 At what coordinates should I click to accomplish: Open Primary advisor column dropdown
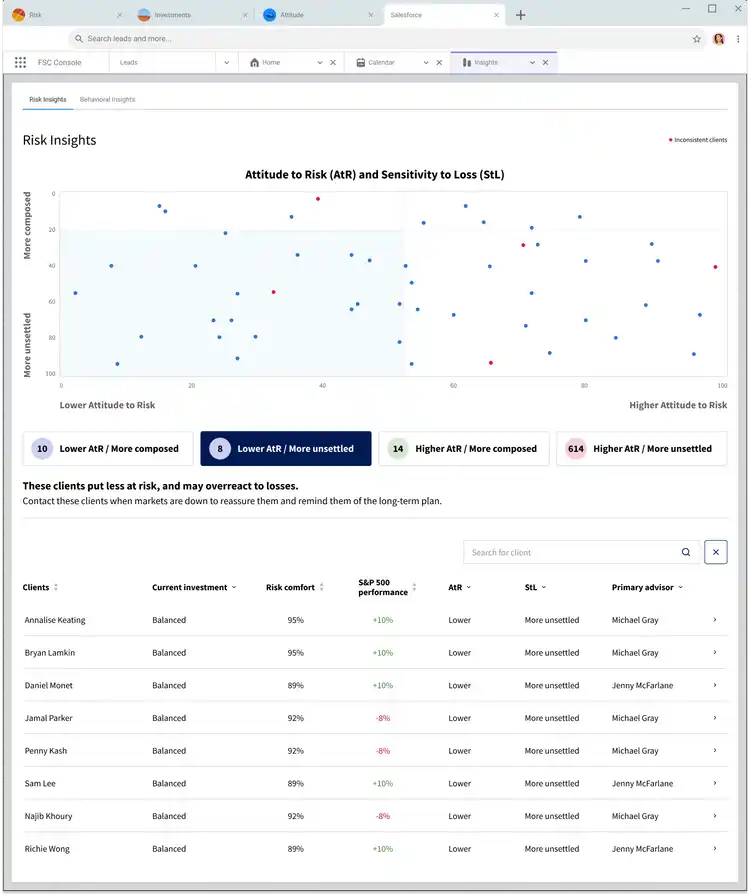pos(679,588)
